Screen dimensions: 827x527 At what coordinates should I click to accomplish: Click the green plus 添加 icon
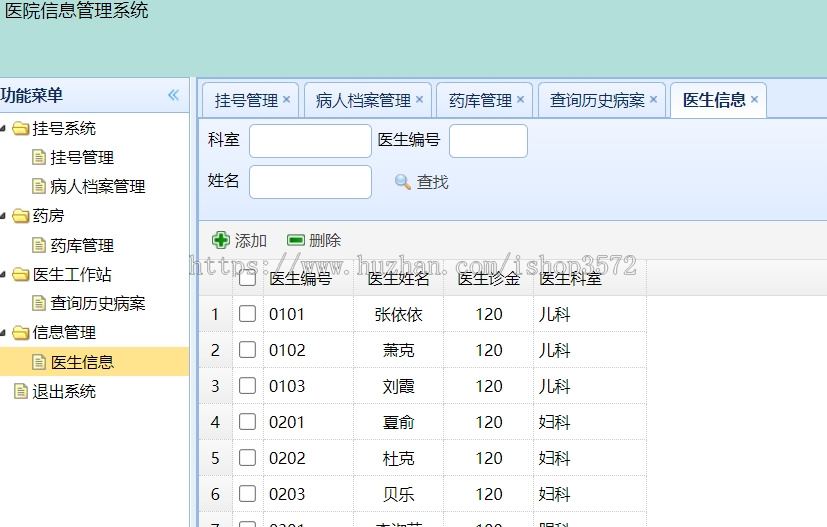click(x=220, y=240)
